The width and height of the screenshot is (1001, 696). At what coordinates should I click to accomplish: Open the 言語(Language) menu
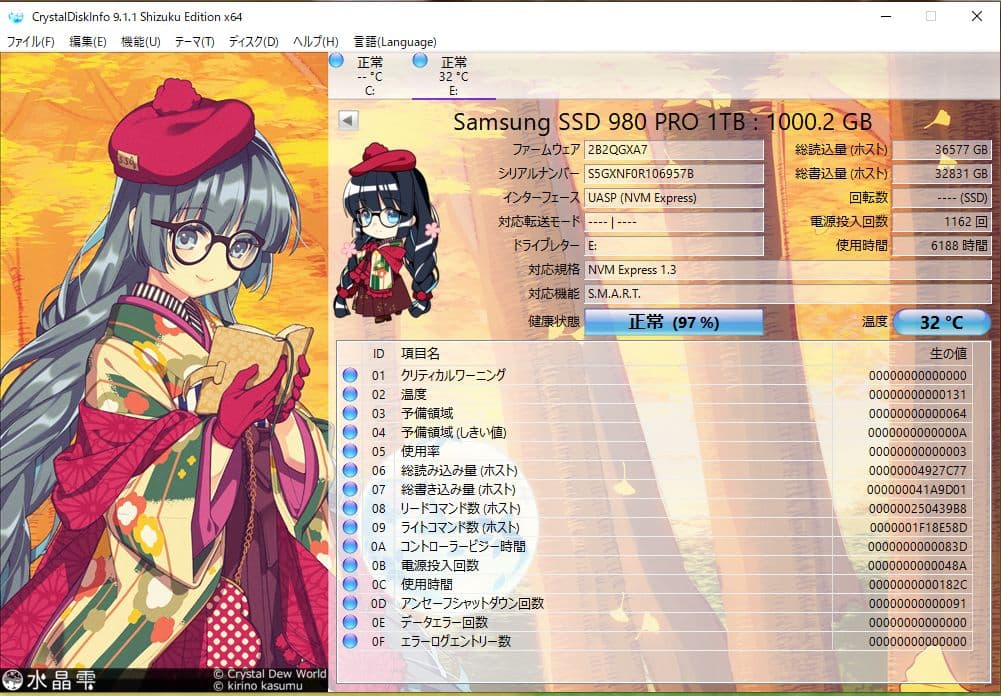coord(395,42)
